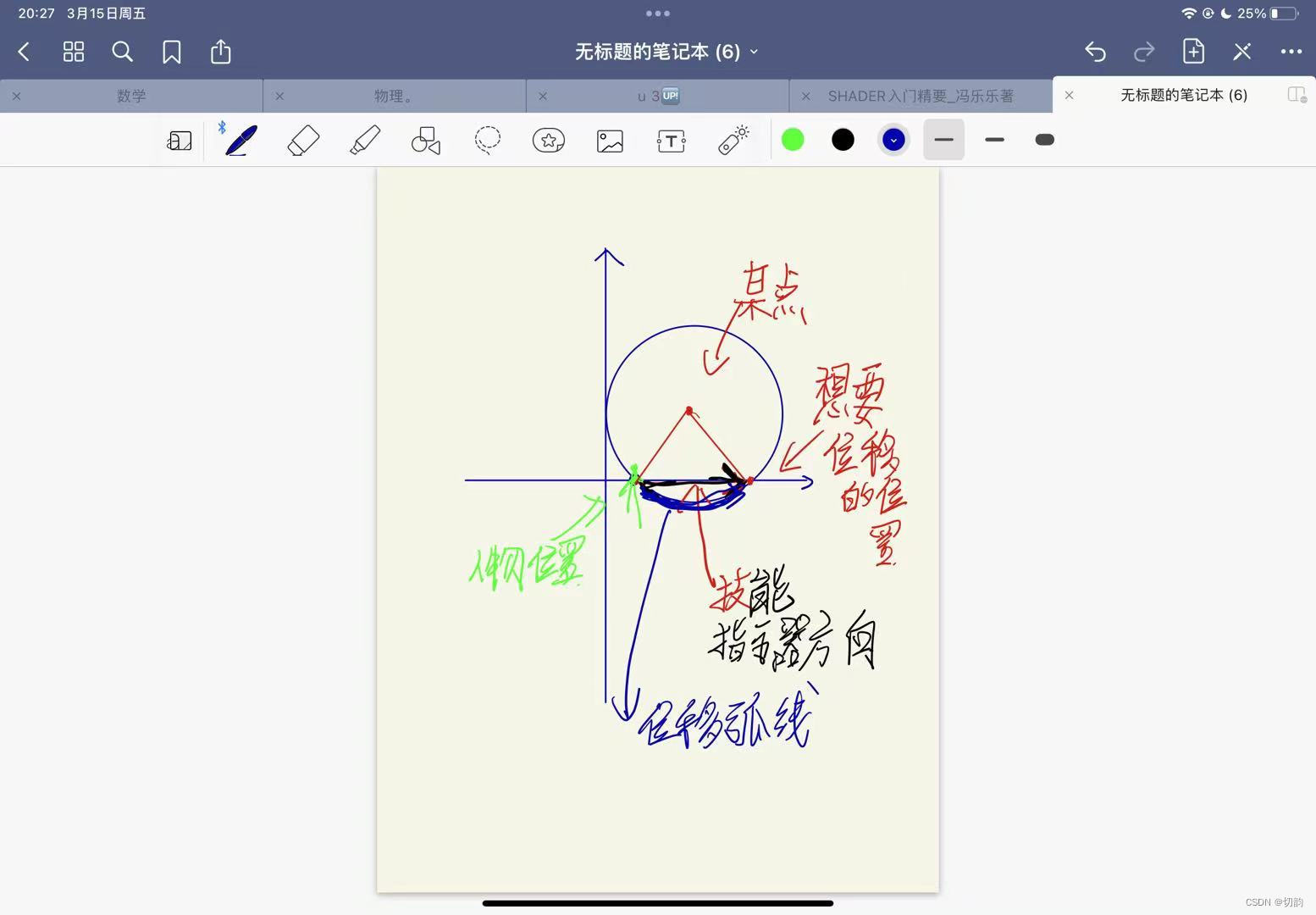Viewport: 1316px width, 915px height.
Task: Choose the thinnest stroke width
Action: pyautogui.click(x=944, y=140)
